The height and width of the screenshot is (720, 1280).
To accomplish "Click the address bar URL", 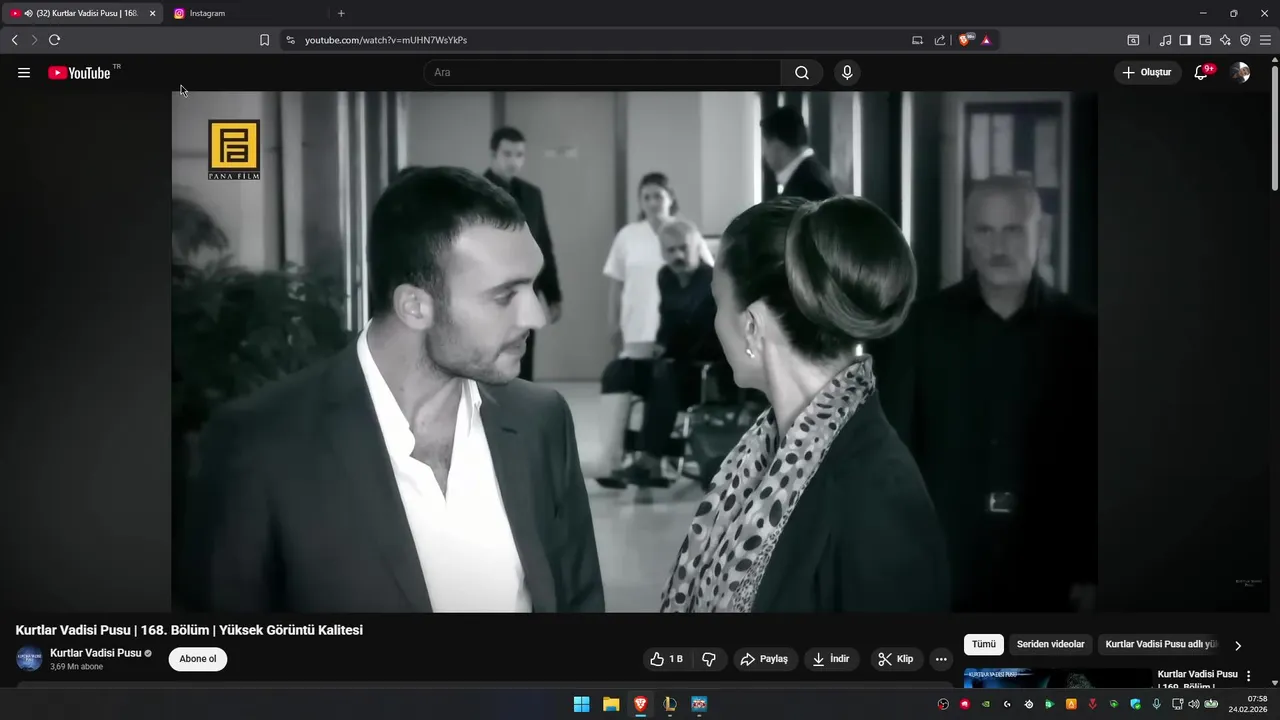I will pyautogui.click(x=386, y=40).
